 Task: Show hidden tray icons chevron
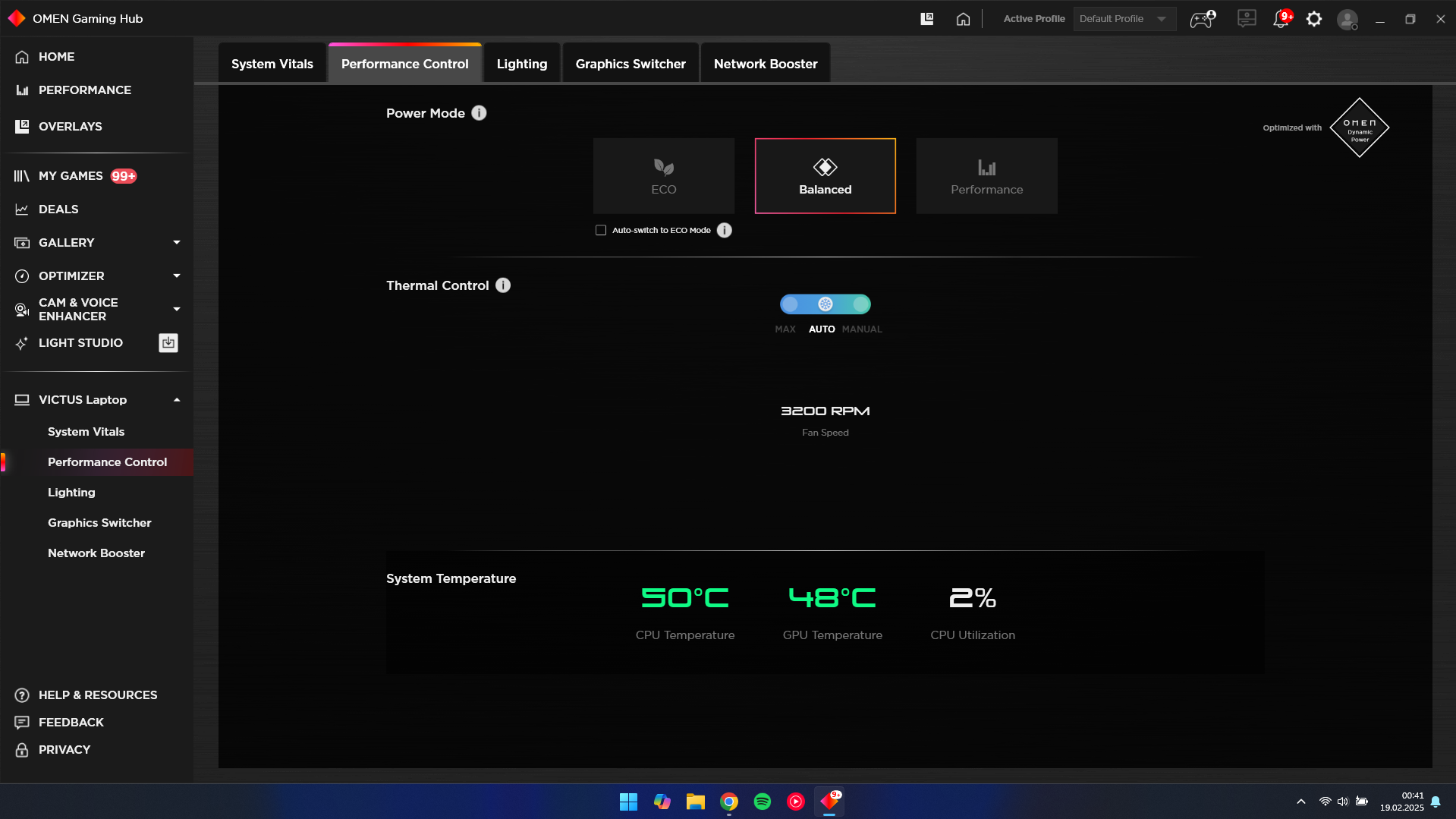(1301, 802)
